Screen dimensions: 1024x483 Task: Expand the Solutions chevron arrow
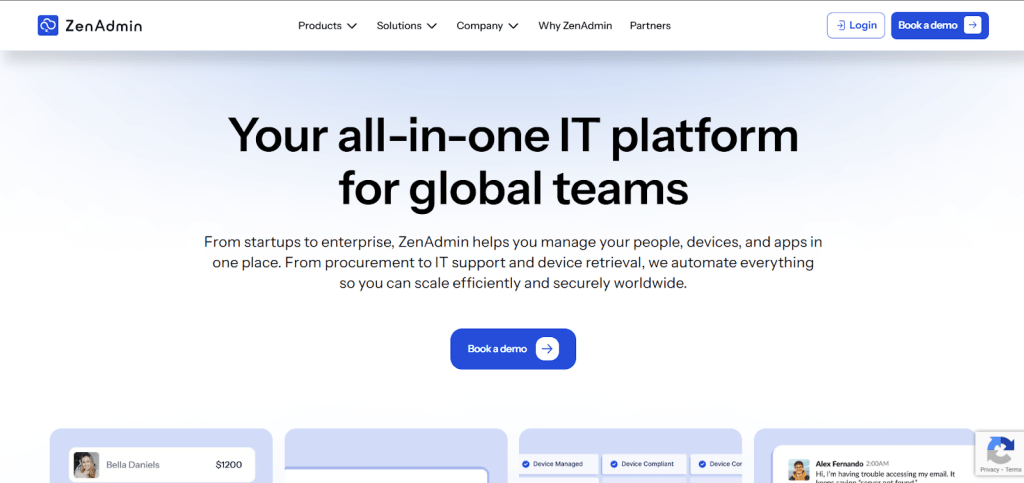coord(432,26)
